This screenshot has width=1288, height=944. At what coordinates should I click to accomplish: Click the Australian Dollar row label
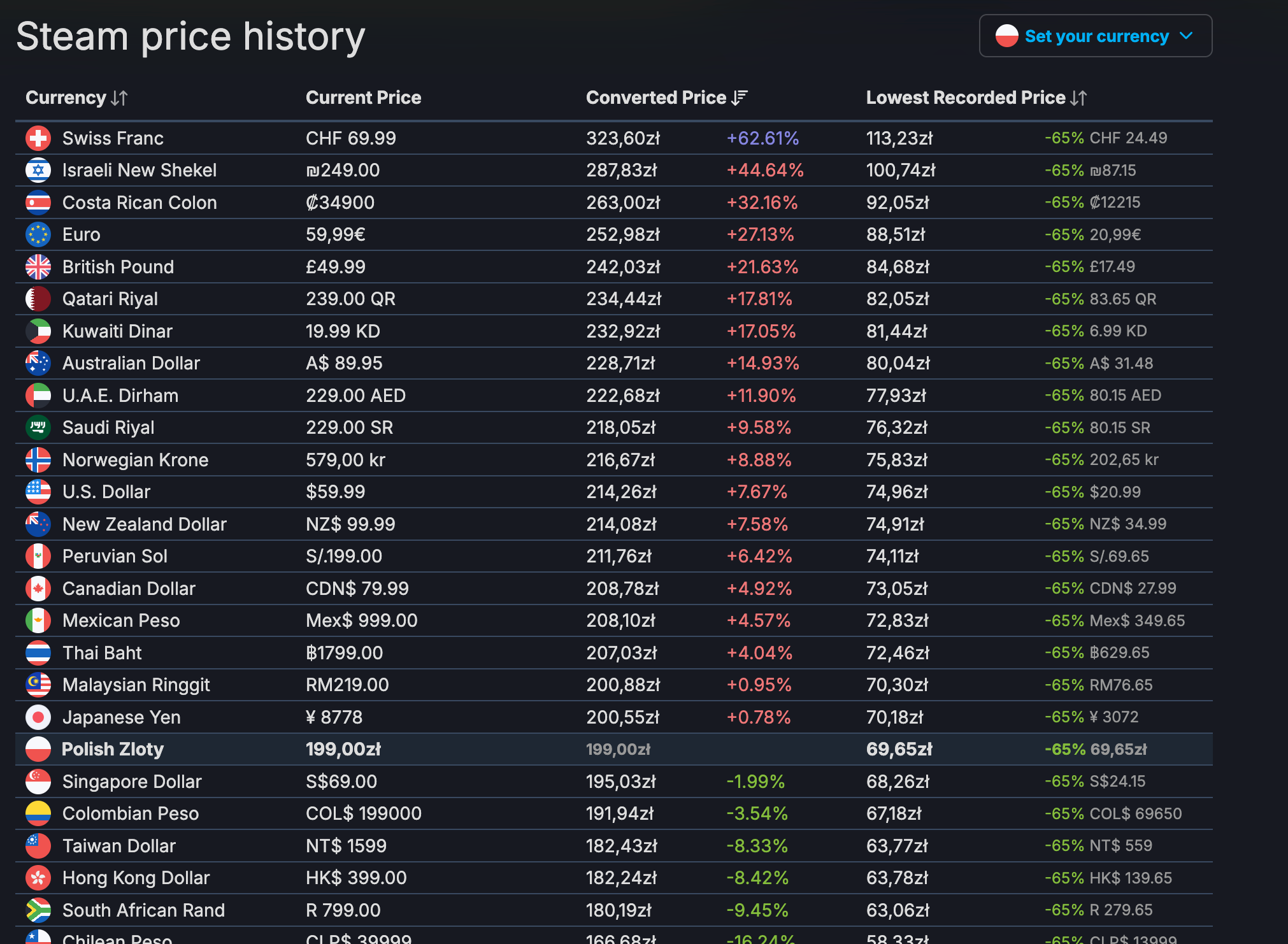click(x=131, y=363)
